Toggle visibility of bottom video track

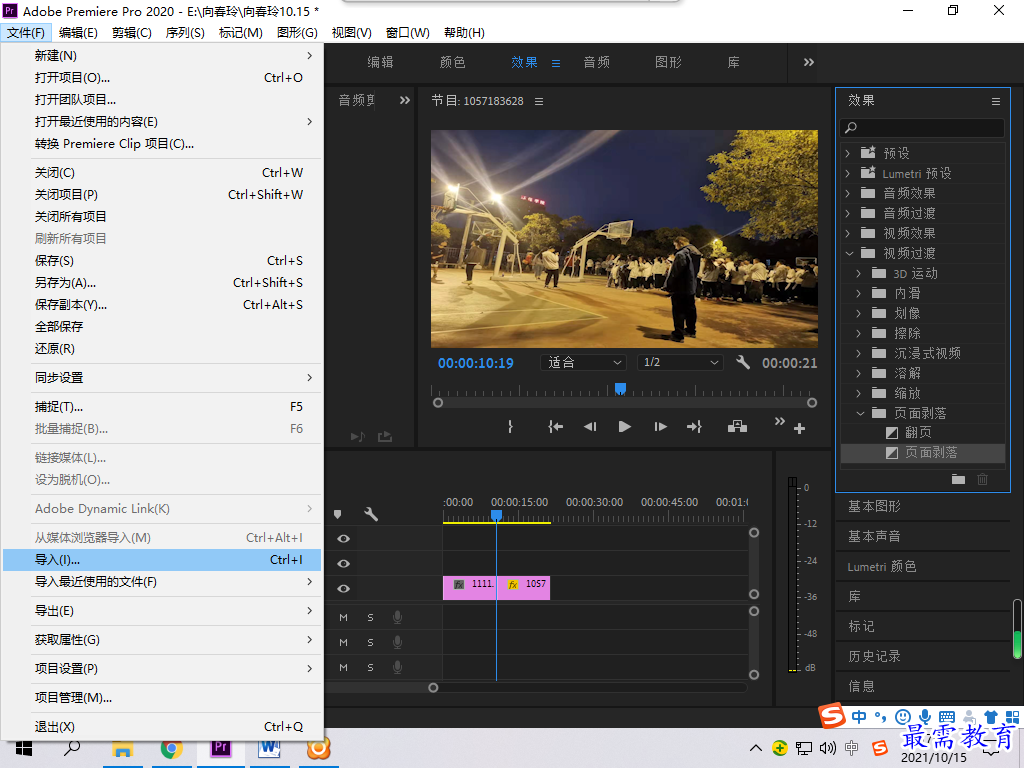344,588
